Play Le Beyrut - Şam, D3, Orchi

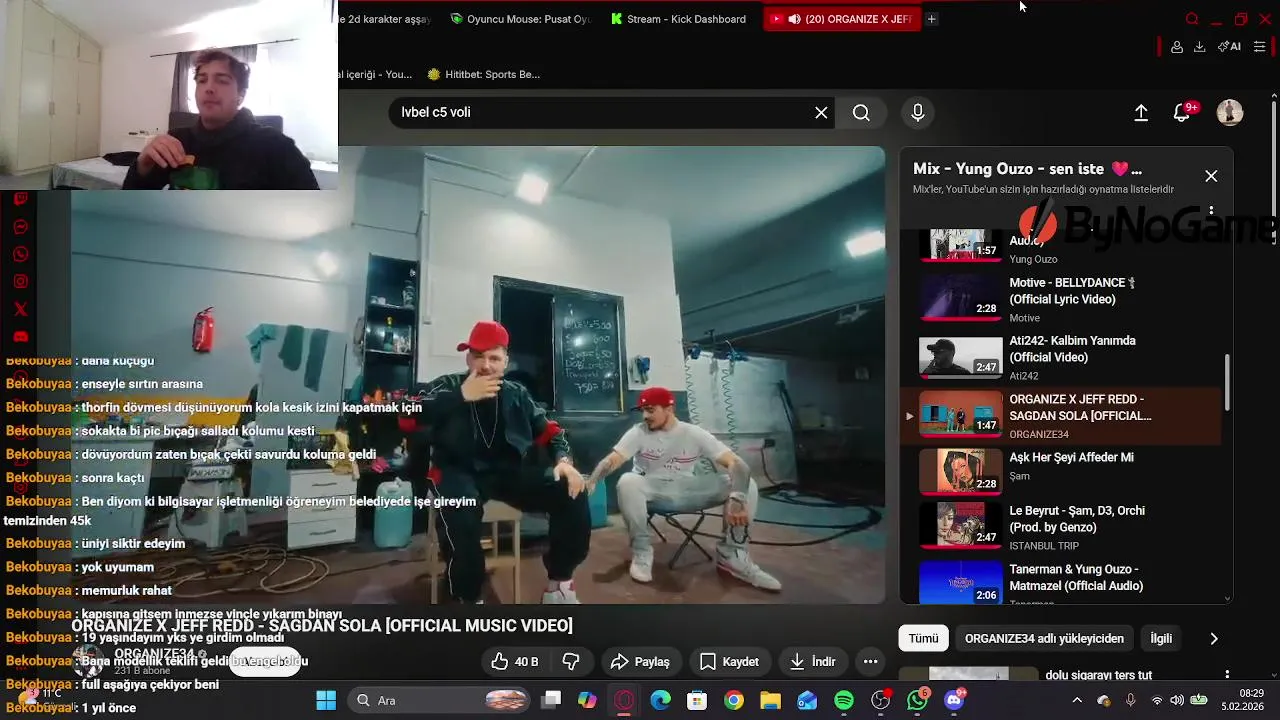click(1060, 527)
